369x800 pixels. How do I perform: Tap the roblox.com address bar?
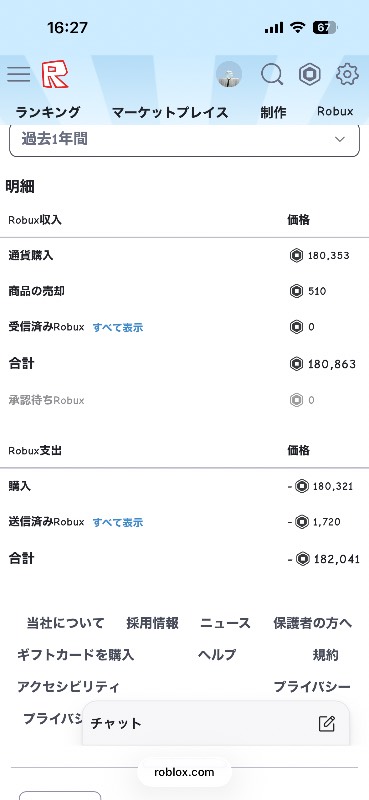(184, 772)
